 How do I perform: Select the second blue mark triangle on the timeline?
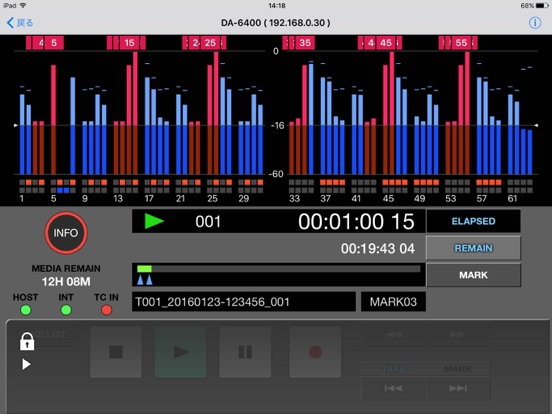149,280
